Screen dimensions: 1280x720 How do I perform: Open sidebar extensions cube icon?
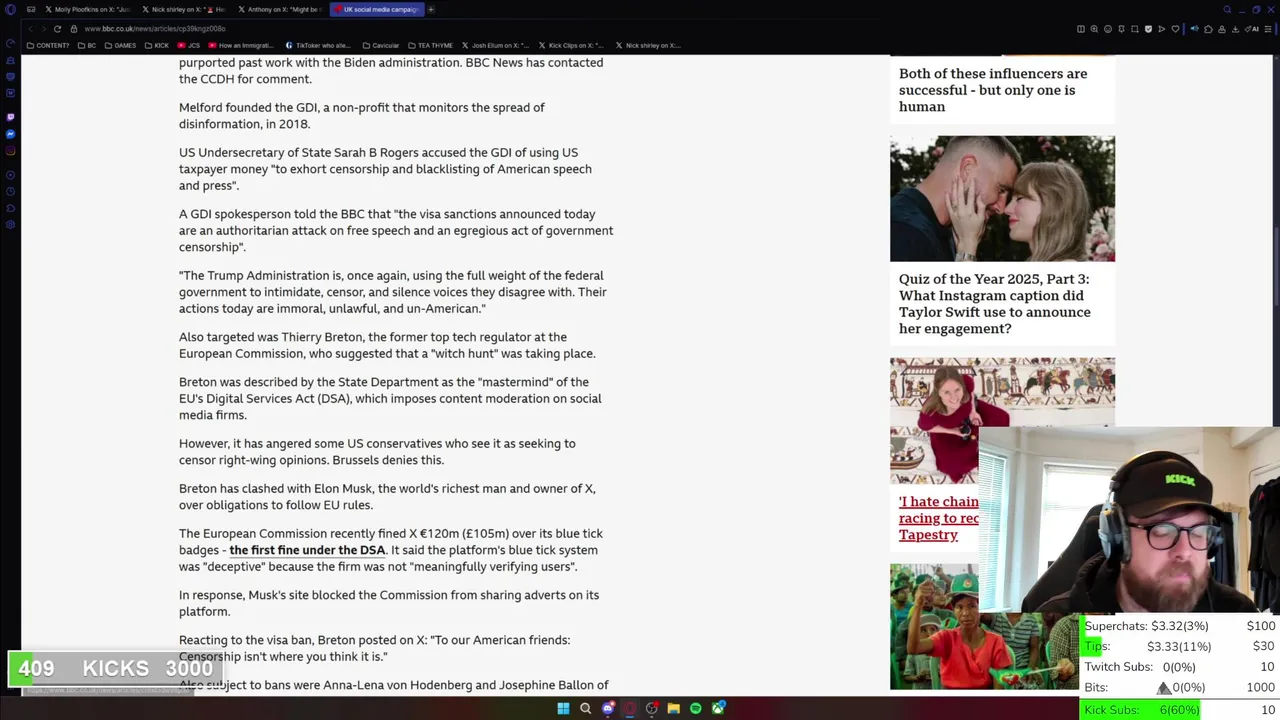[x=11, y=208]
